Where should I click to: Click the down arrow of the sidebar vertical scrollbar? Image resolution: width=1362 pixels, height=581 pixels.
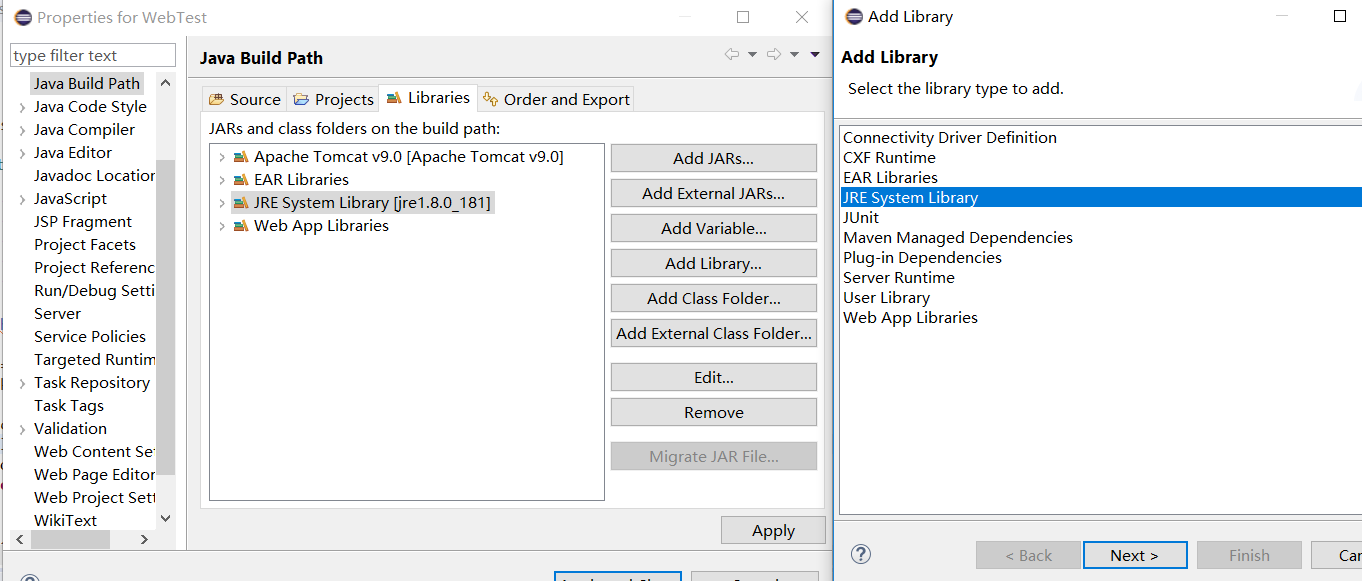tap(166, 518)
